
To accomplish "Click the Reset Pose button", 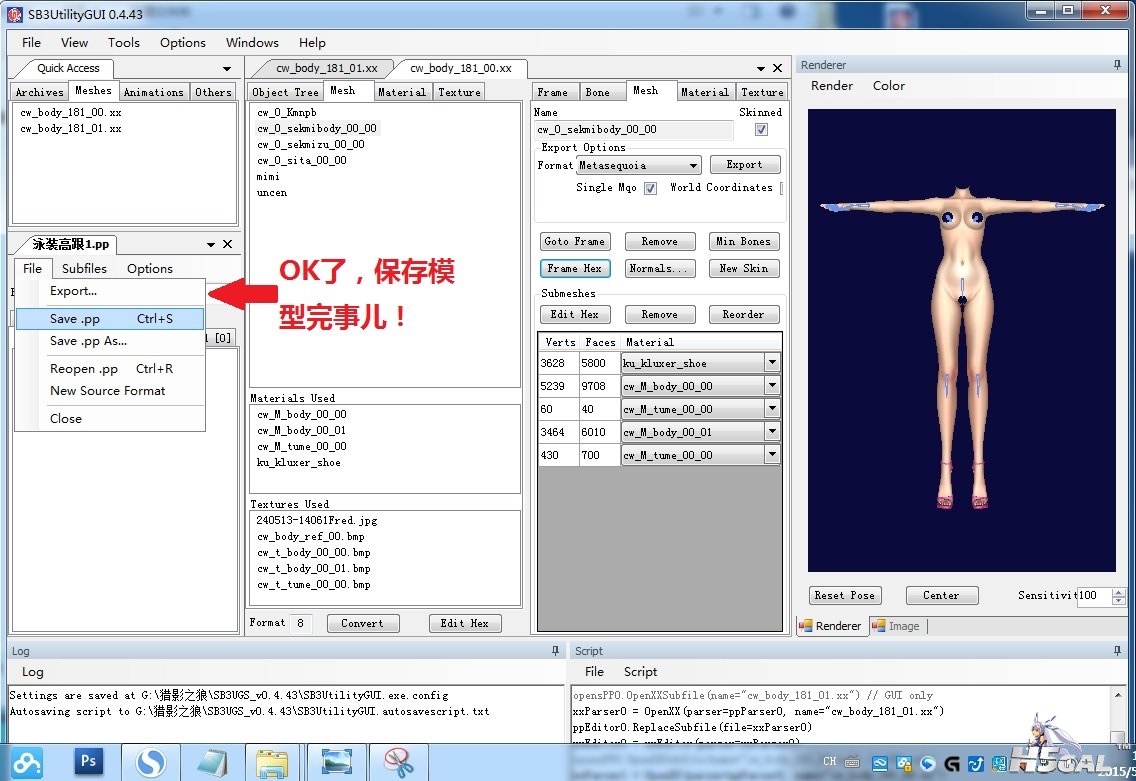I will tap(845, 596).
